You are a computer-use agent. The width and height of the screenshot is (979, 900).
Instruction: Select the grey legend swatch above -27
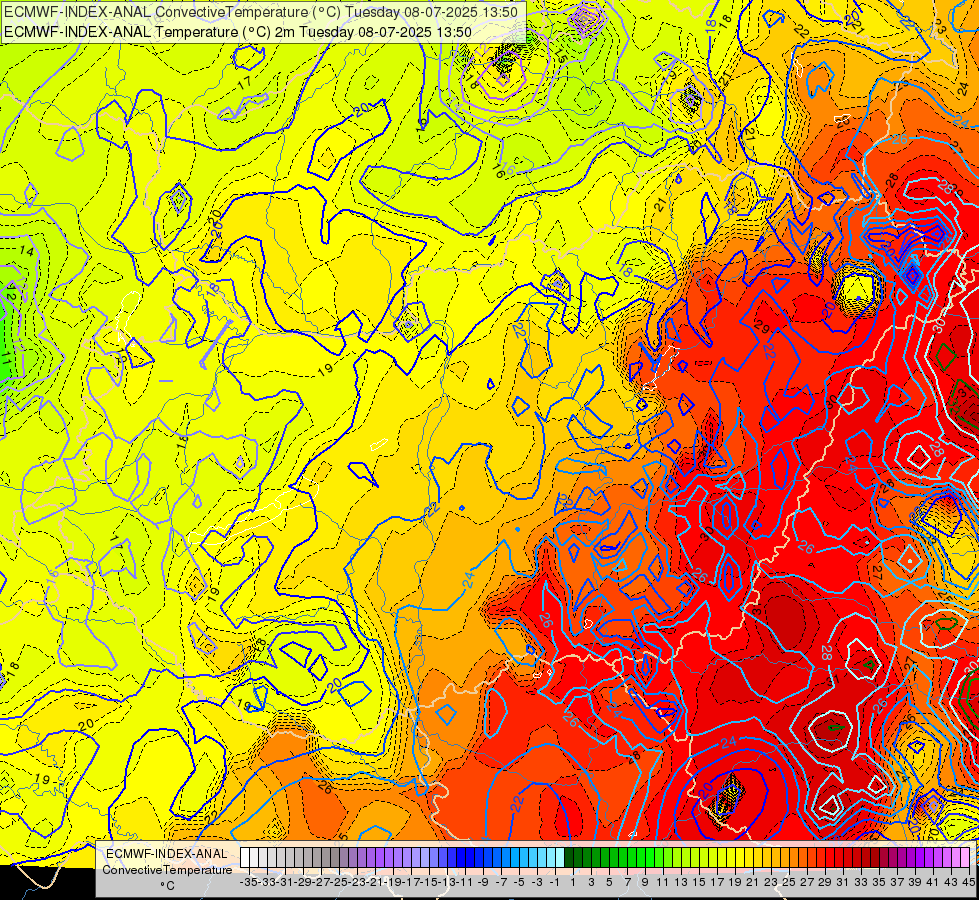click(317, 858)
